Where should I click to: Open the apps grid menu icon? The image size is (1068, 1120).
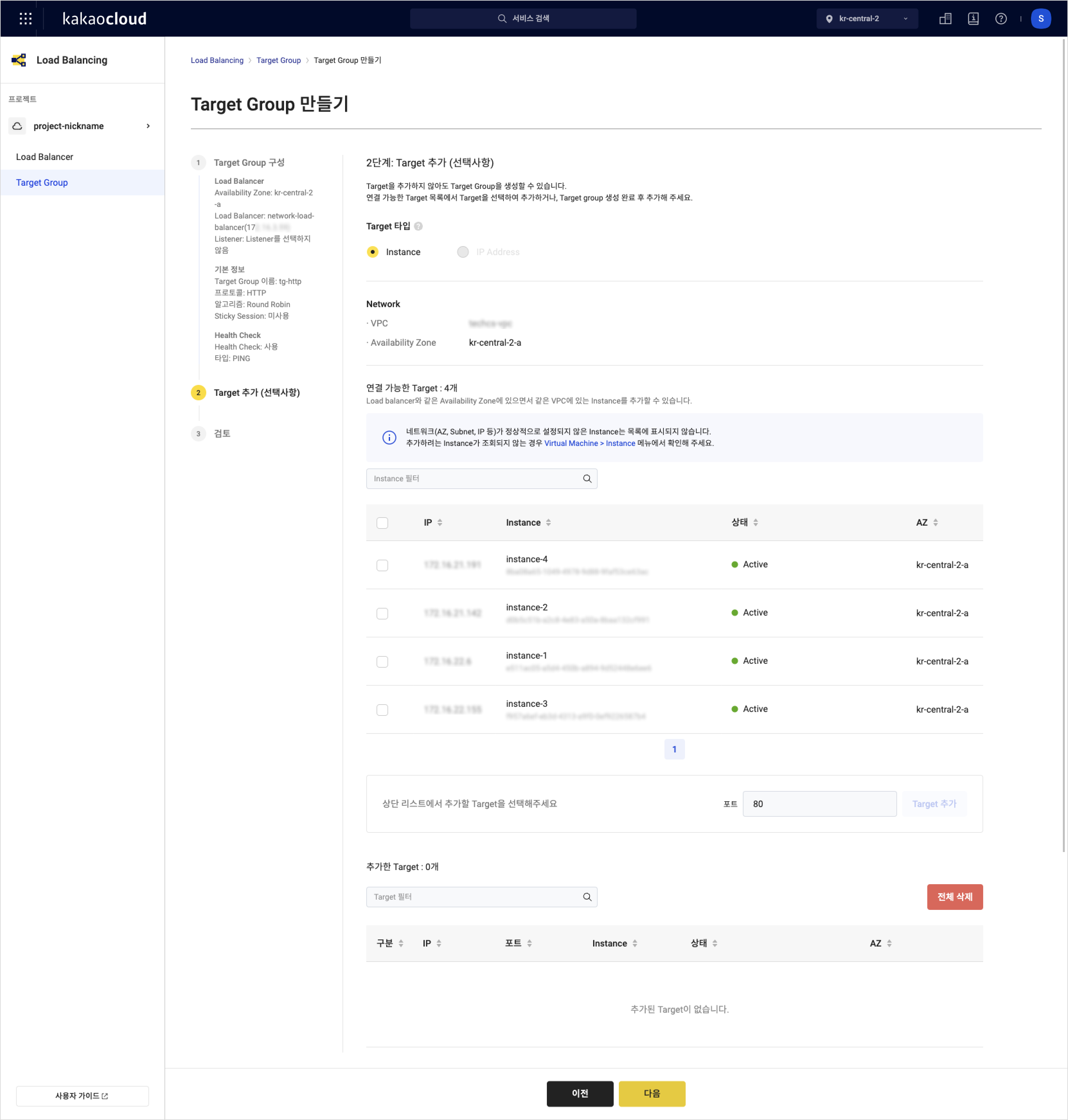point(26,19)
